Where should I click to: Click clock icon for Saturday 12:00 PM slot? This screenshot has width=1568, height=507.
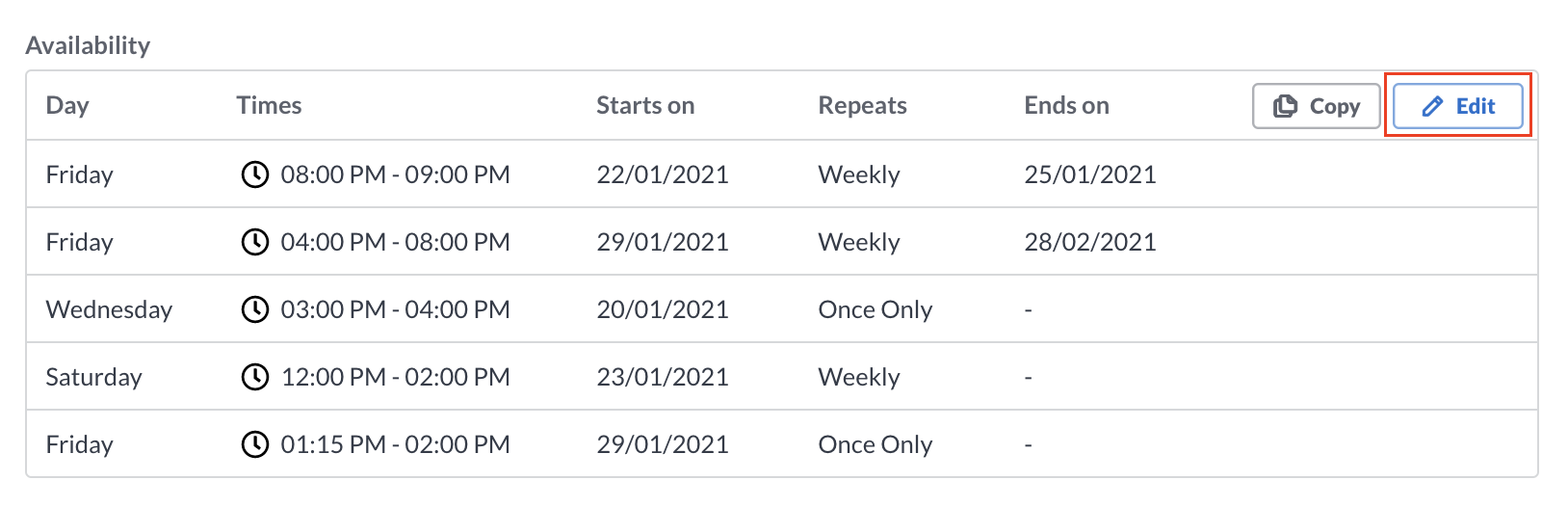click(254, 377)
